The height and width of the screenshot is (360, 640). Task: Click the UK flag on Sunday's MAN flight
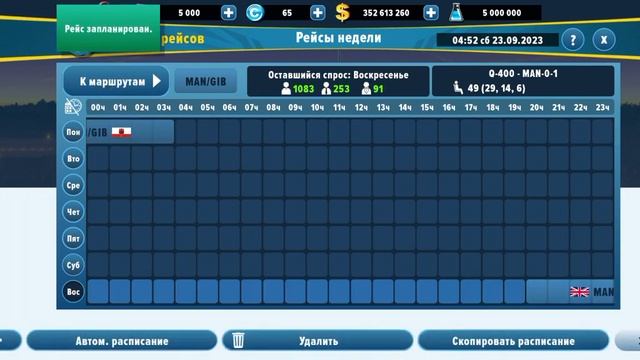[x=580, y=292]
